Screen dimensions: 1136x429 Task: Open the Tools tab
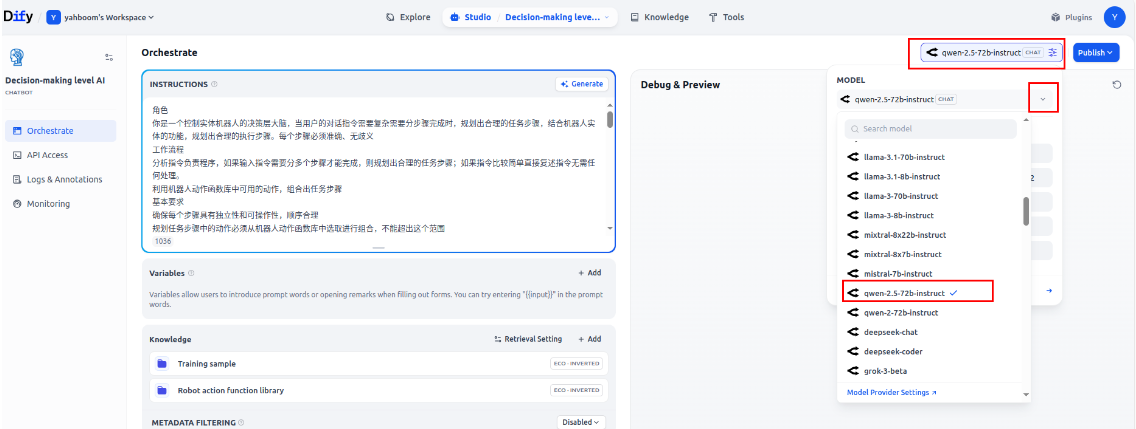pos(726,17)
